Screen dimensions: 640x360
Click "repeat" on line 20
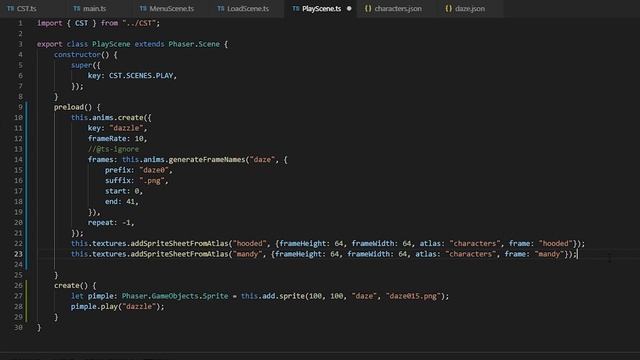tap(100, 222)
